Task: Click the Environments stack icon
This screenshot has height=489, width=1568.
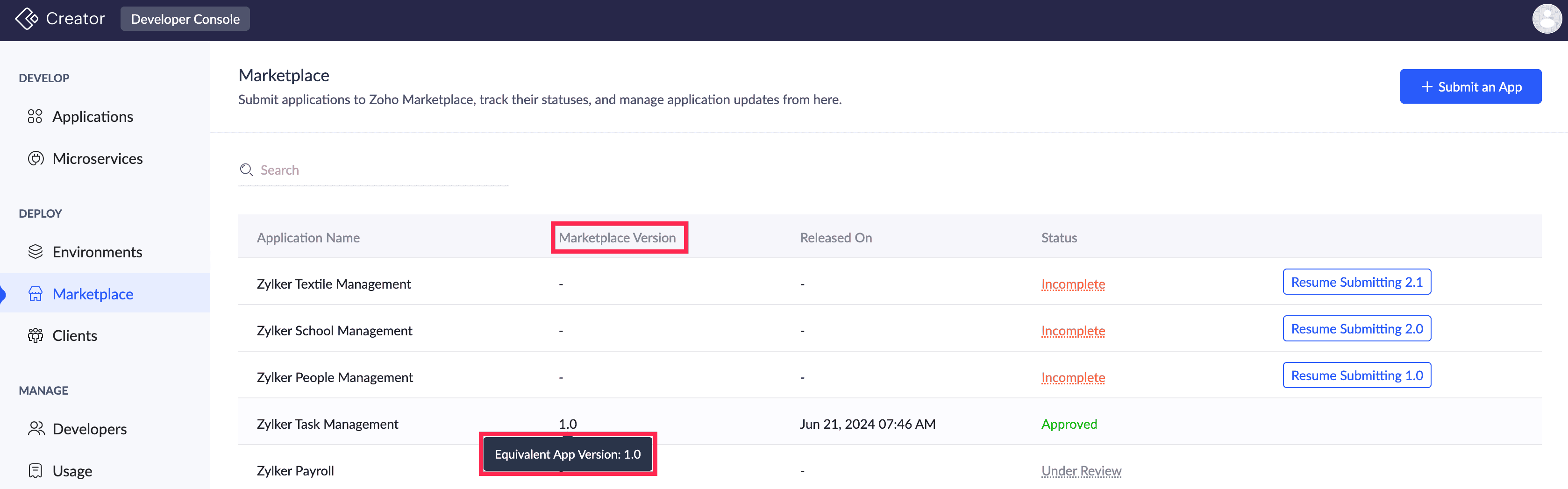Action: (36, 252)
